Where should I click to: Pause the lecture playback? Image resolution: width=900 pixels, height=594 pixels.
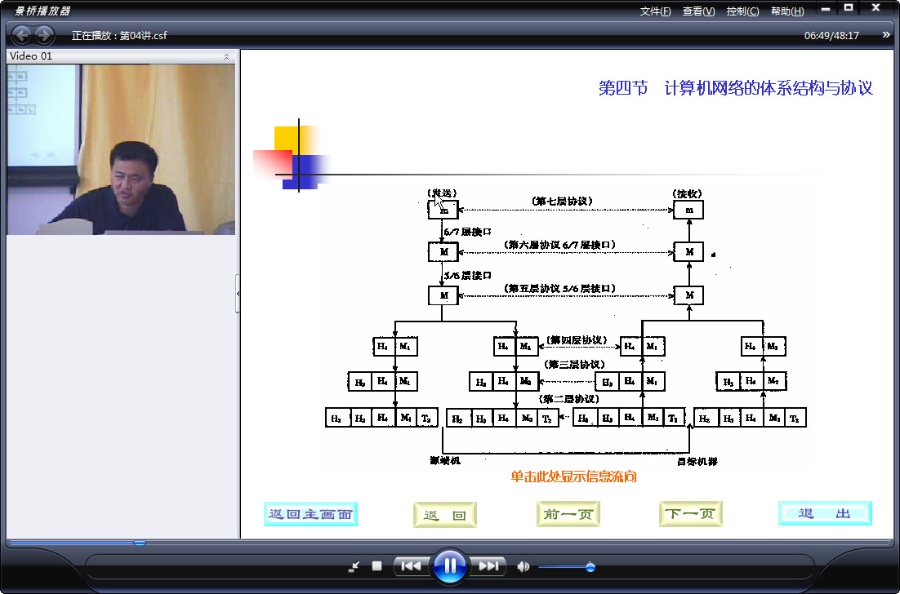[x=449, y=566]
